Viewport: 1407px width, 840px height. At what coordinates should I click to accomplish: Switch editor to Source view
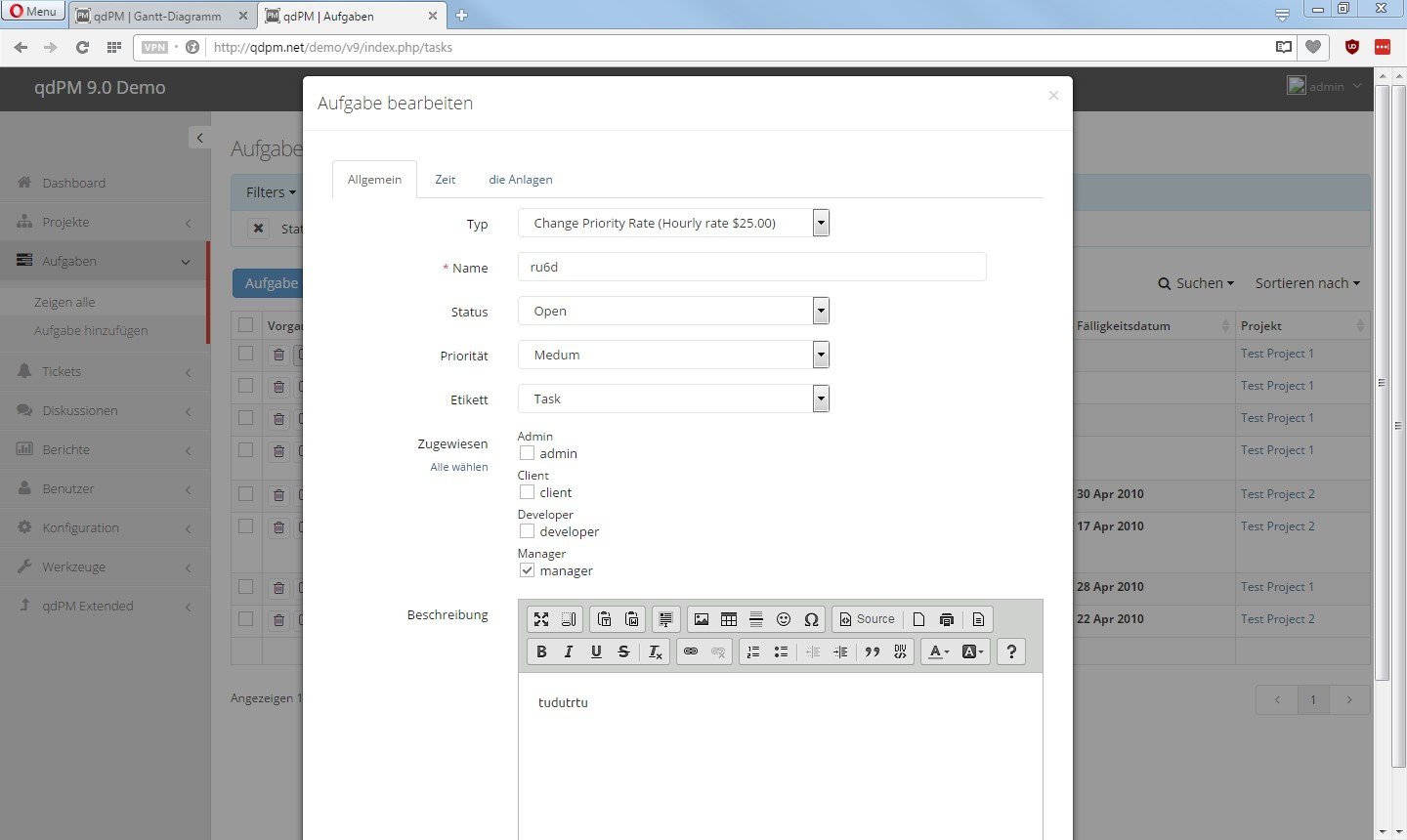tap(868, 619)
